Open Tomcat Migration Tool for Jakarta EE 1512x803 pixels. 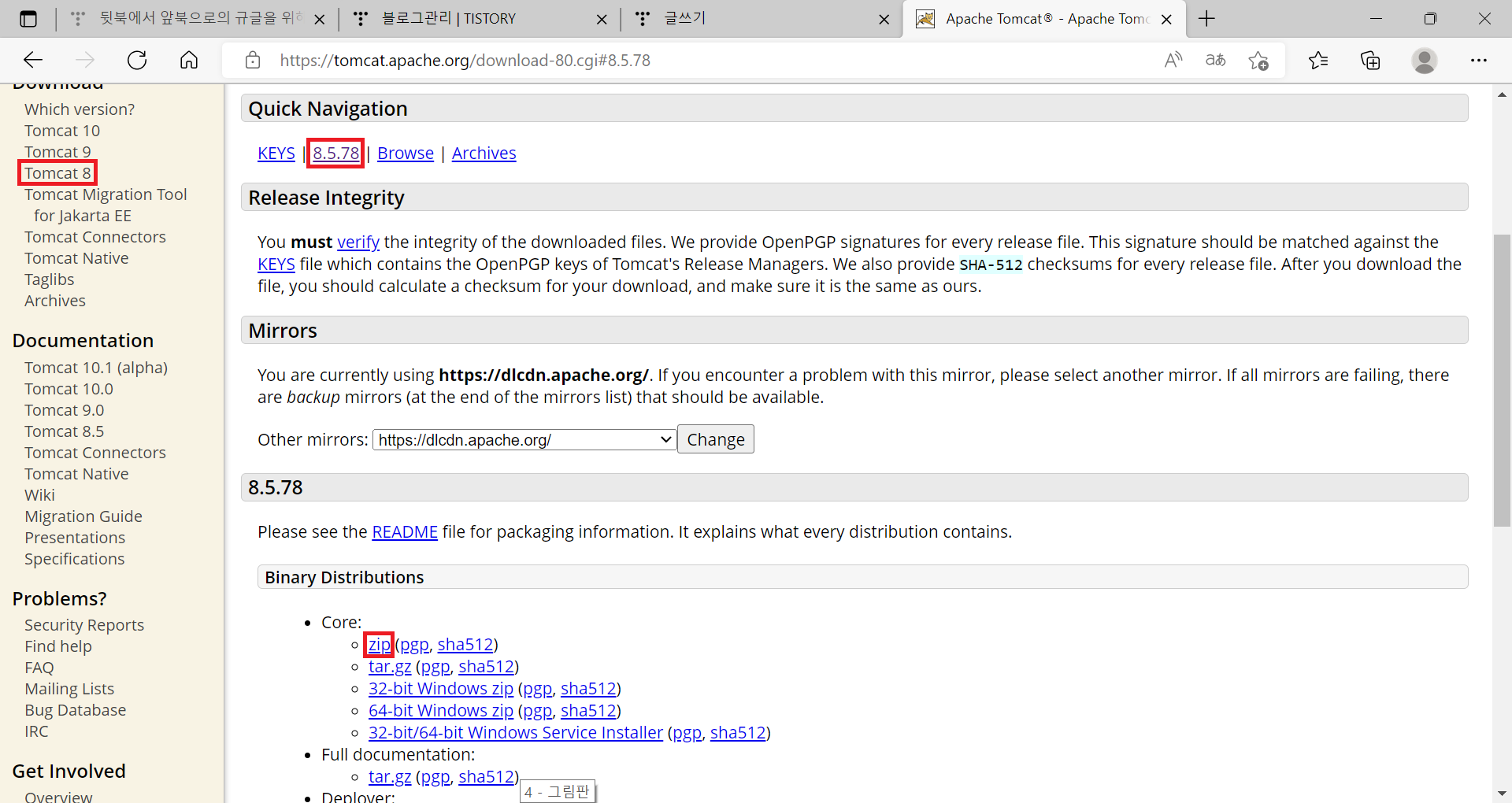tap(106, 205)
